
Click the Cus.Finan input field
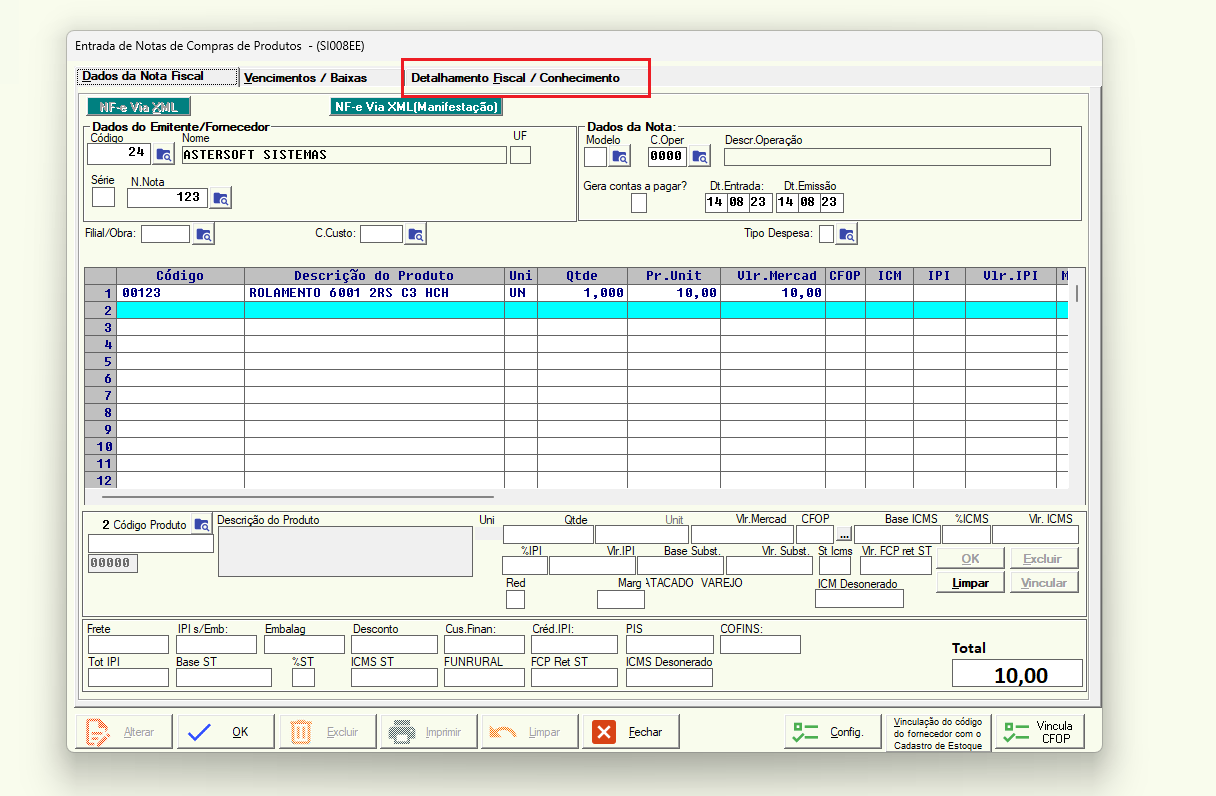pos(484,645)
